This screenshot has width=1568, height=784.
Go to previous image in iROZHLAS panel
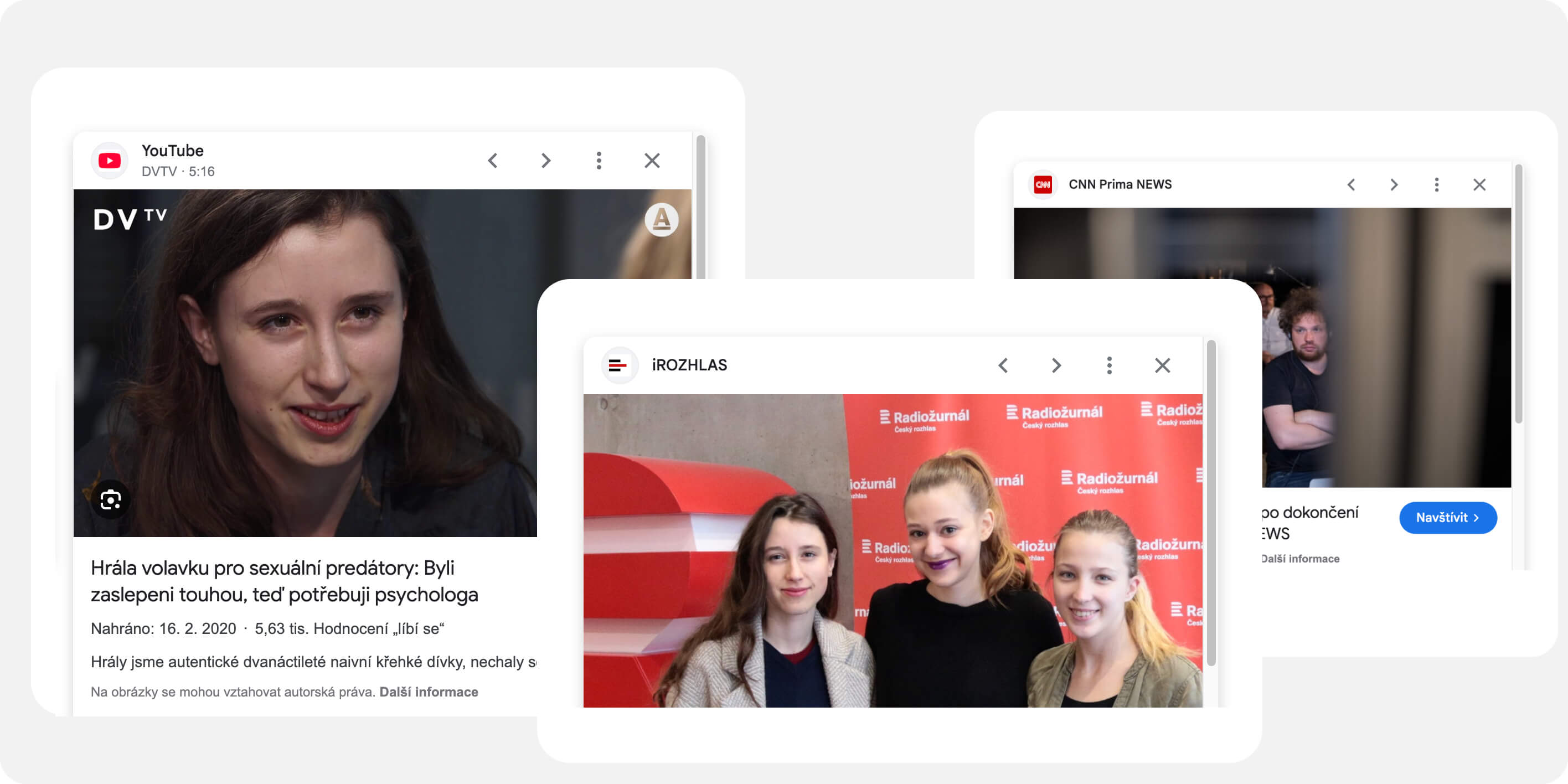click(1003, 365)
